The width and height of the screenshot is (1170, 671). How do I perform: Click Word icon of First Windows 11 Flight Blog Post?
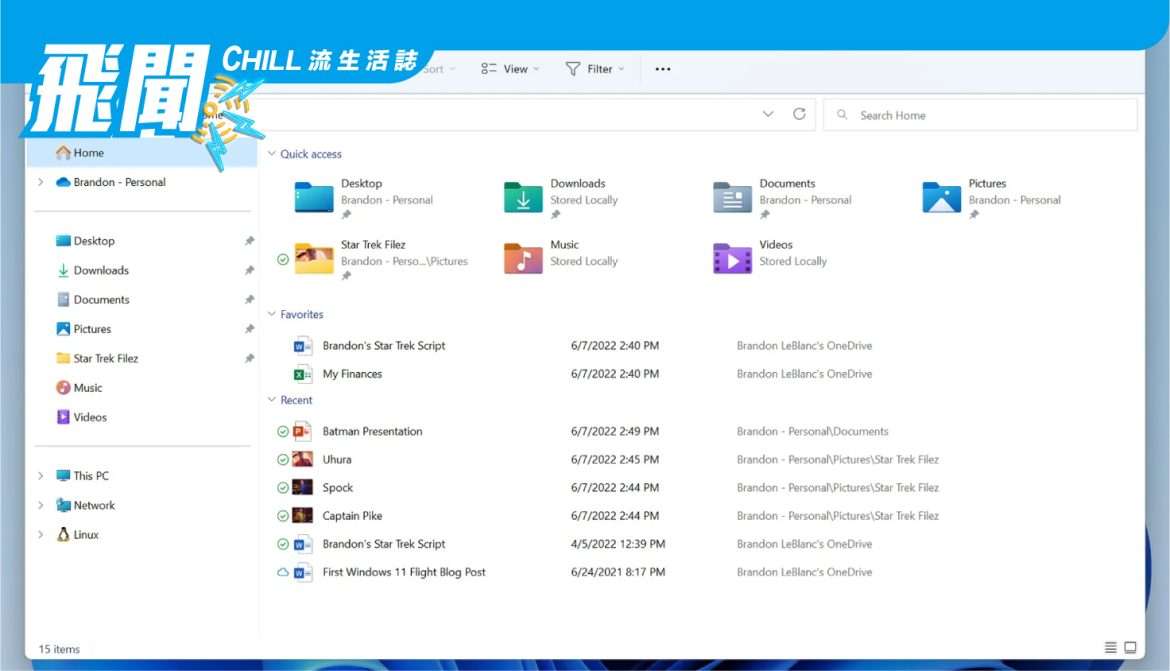(x=302, y=572)
